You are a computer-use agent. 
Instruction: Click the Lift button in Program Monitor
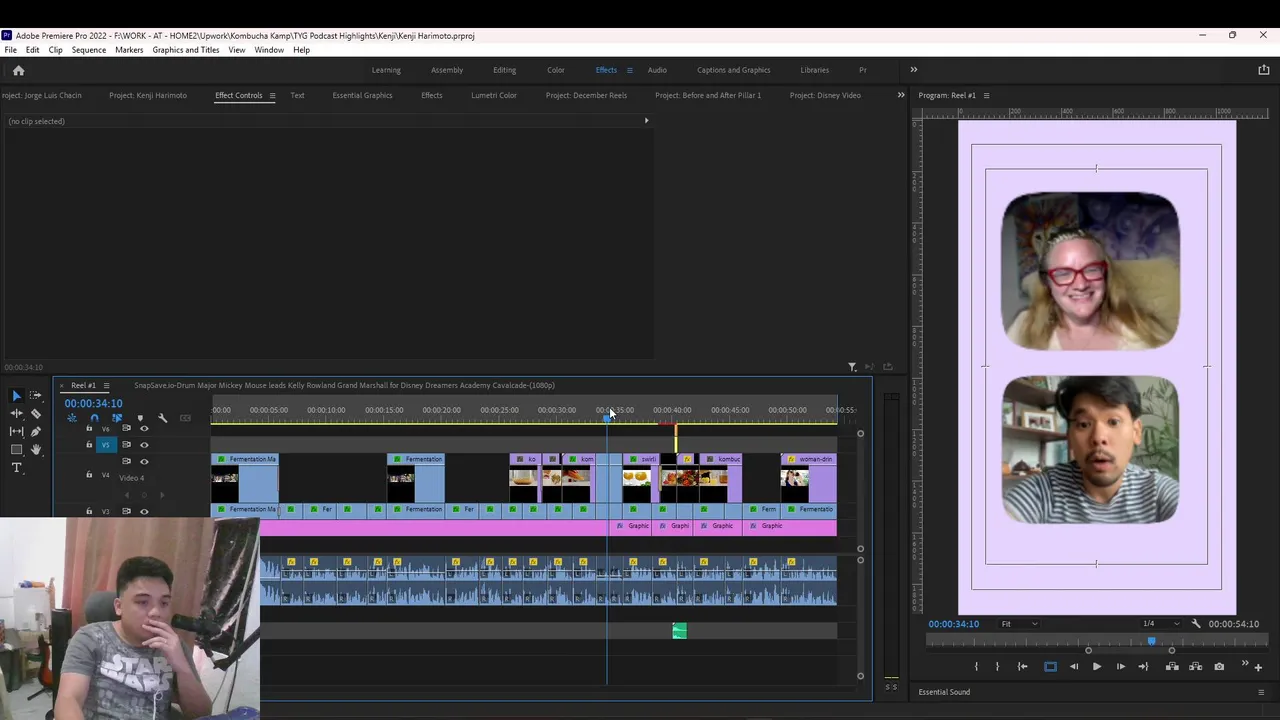click(x=1172, y=666)
